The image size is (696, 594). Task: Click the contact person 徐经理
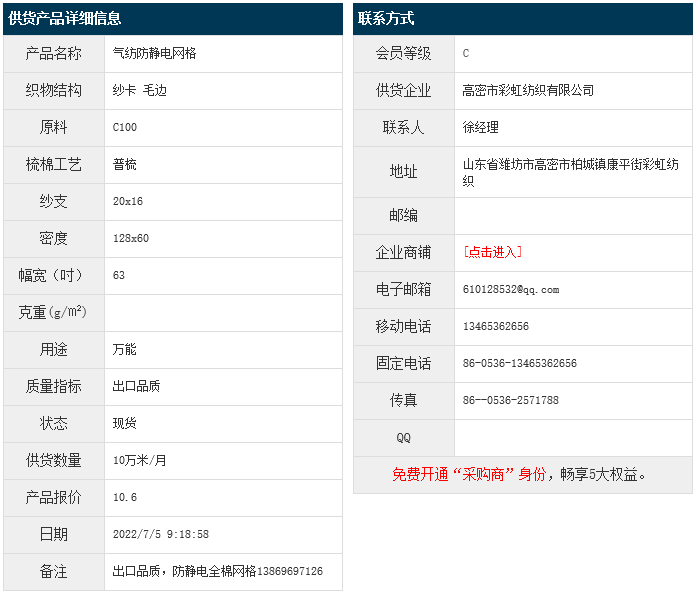point(480,127)
